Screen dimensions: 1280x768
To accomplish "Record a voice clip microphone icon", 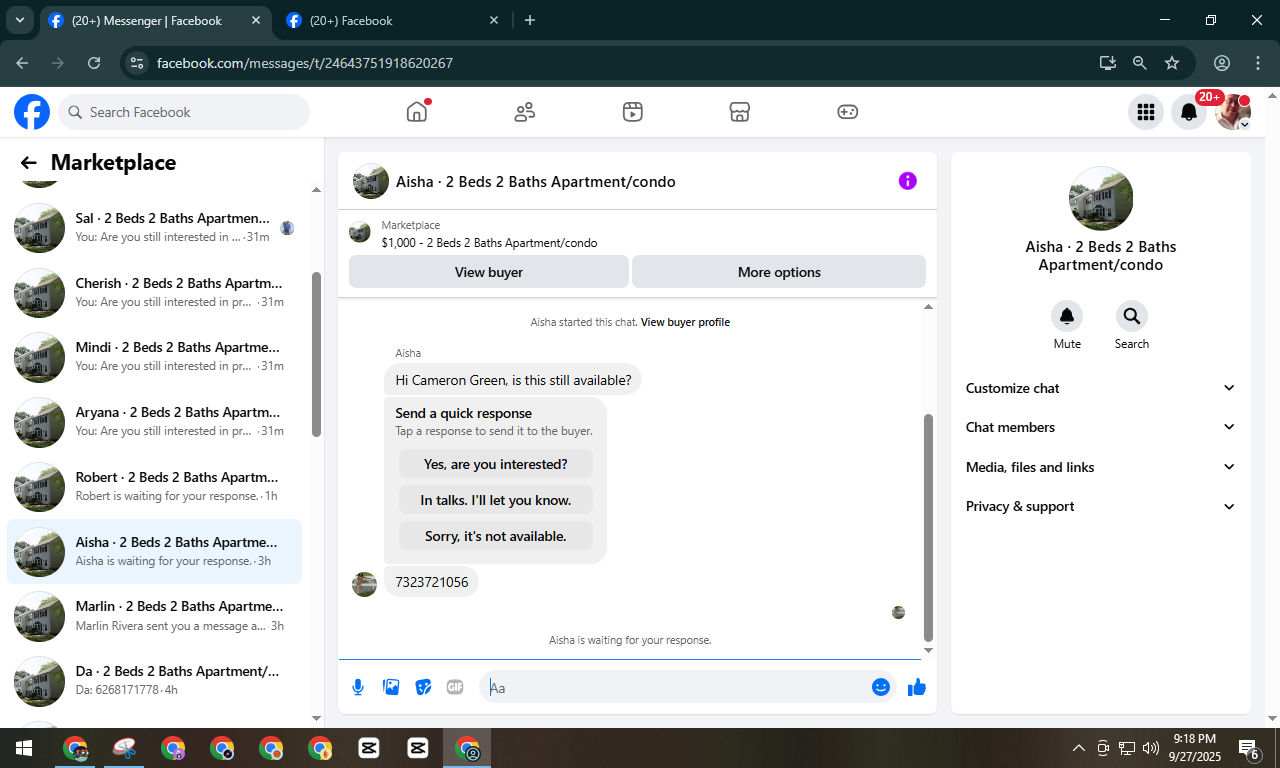I will pyautogui.click(x=358, y=687).
